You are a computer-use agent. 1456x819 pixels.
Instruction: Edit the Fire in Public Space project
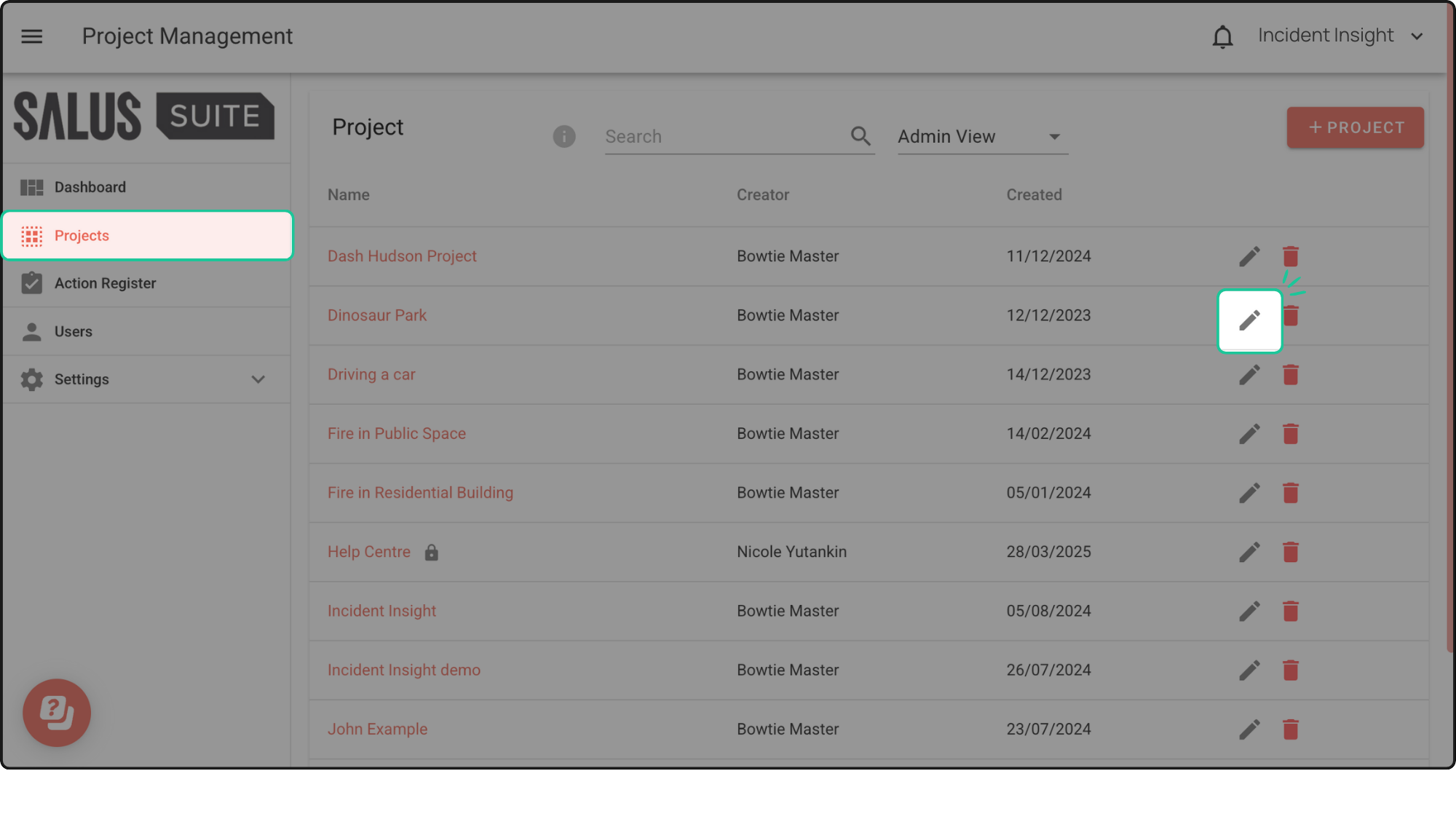(x=1249, y=434)
